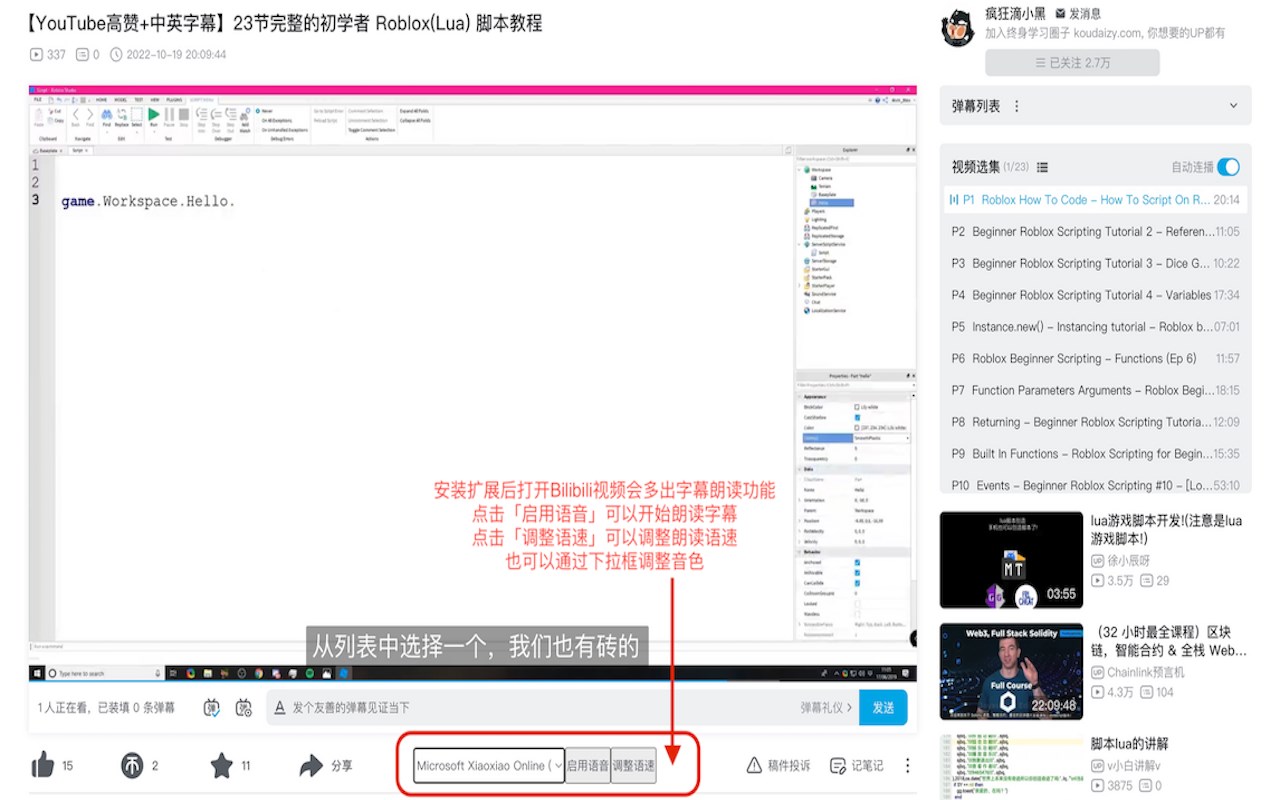Click 发消息 envelope icon
The height and width of the screenshot is (800, 1280).
(x=1060, y=14)
